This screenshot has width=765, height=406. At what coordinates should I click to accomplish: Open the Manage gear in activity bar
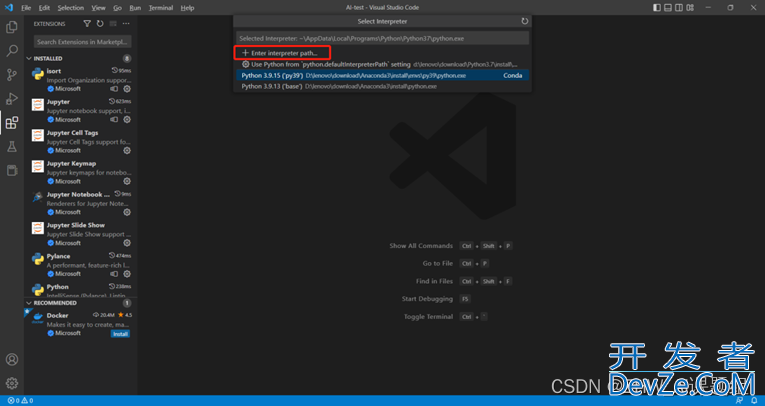[x=12, y=384]
